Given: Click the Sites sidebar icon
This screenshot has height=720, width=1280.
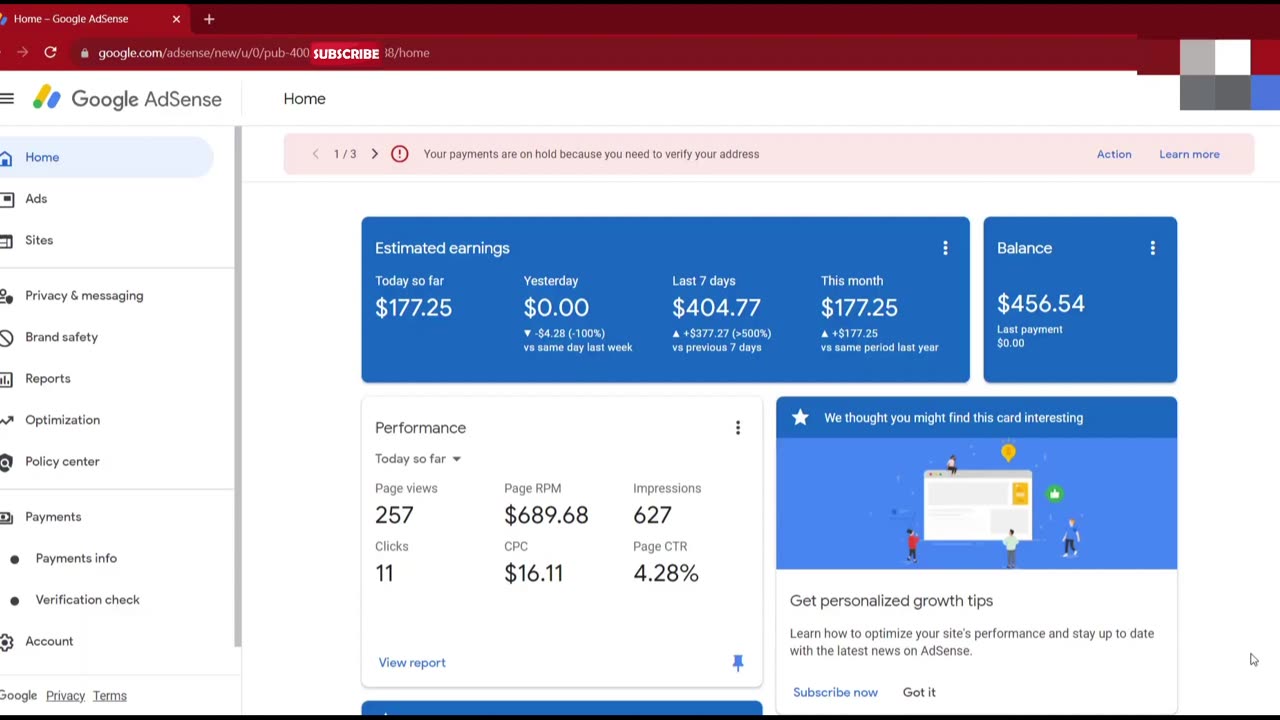Looking at the screenshot, I should pyautogui.click(x=6, y=240).
